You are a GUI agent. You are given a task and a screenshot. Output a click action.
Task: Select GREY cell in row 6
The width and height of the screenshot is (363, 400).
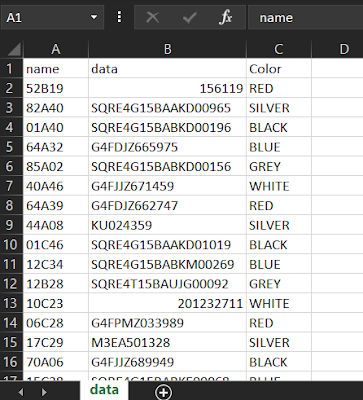click(279, 166)
